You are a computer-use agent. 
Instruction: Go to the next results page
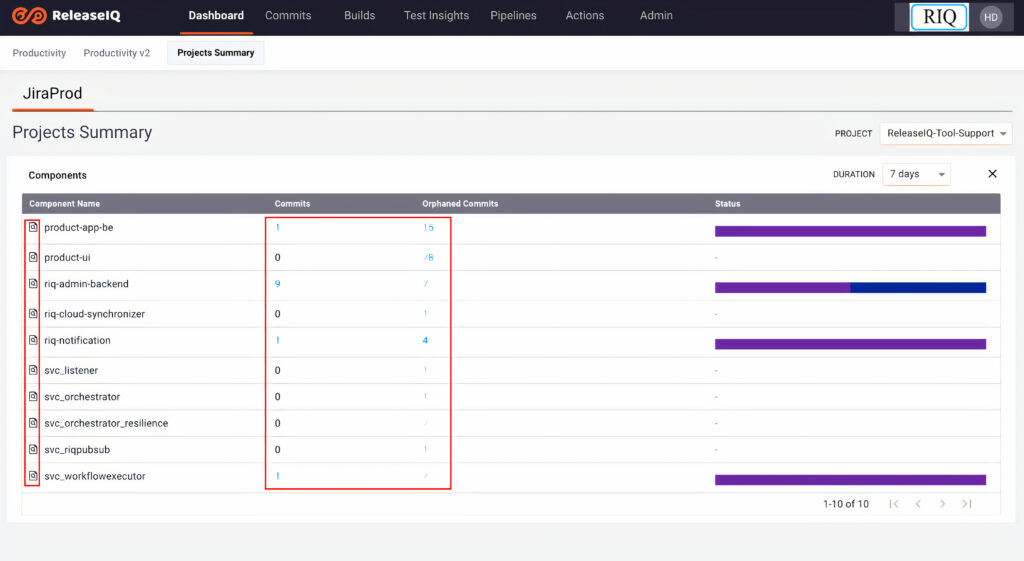pyautogui.click(x=942, y=504)
